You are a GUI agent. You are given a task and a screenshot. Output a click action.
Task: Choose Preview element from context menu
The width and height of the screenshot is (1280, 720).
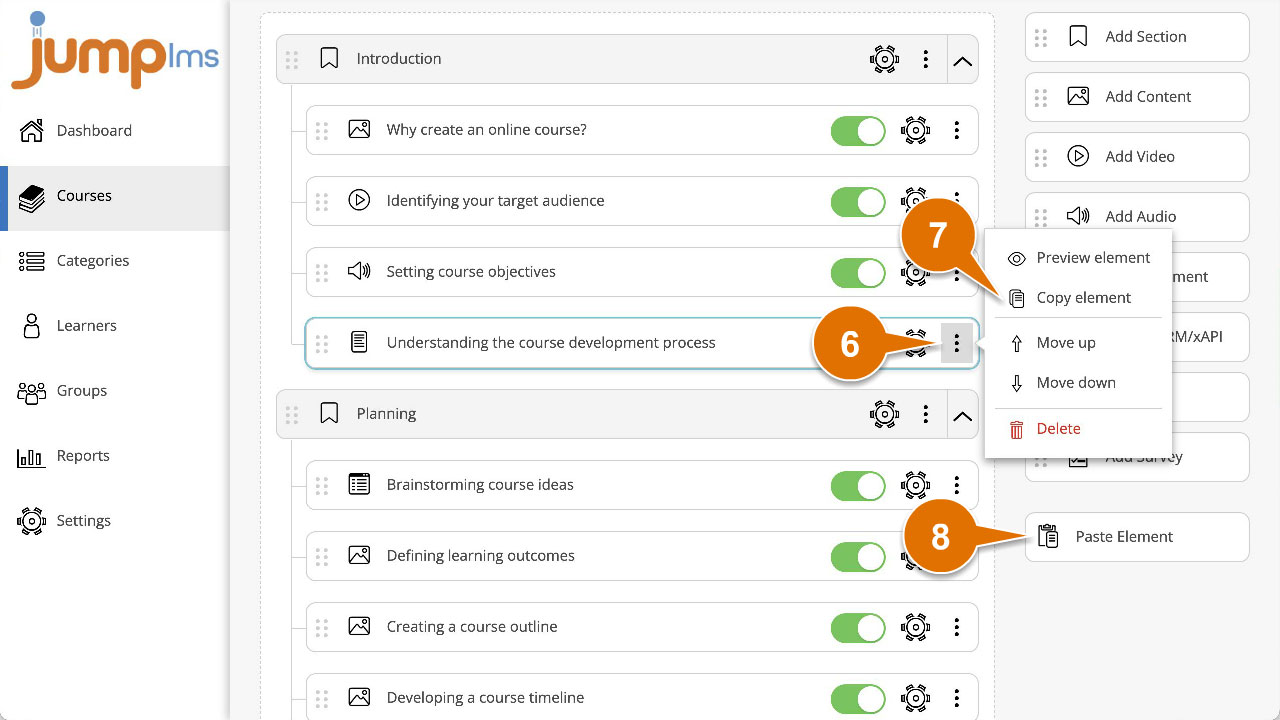(1078, 258)
